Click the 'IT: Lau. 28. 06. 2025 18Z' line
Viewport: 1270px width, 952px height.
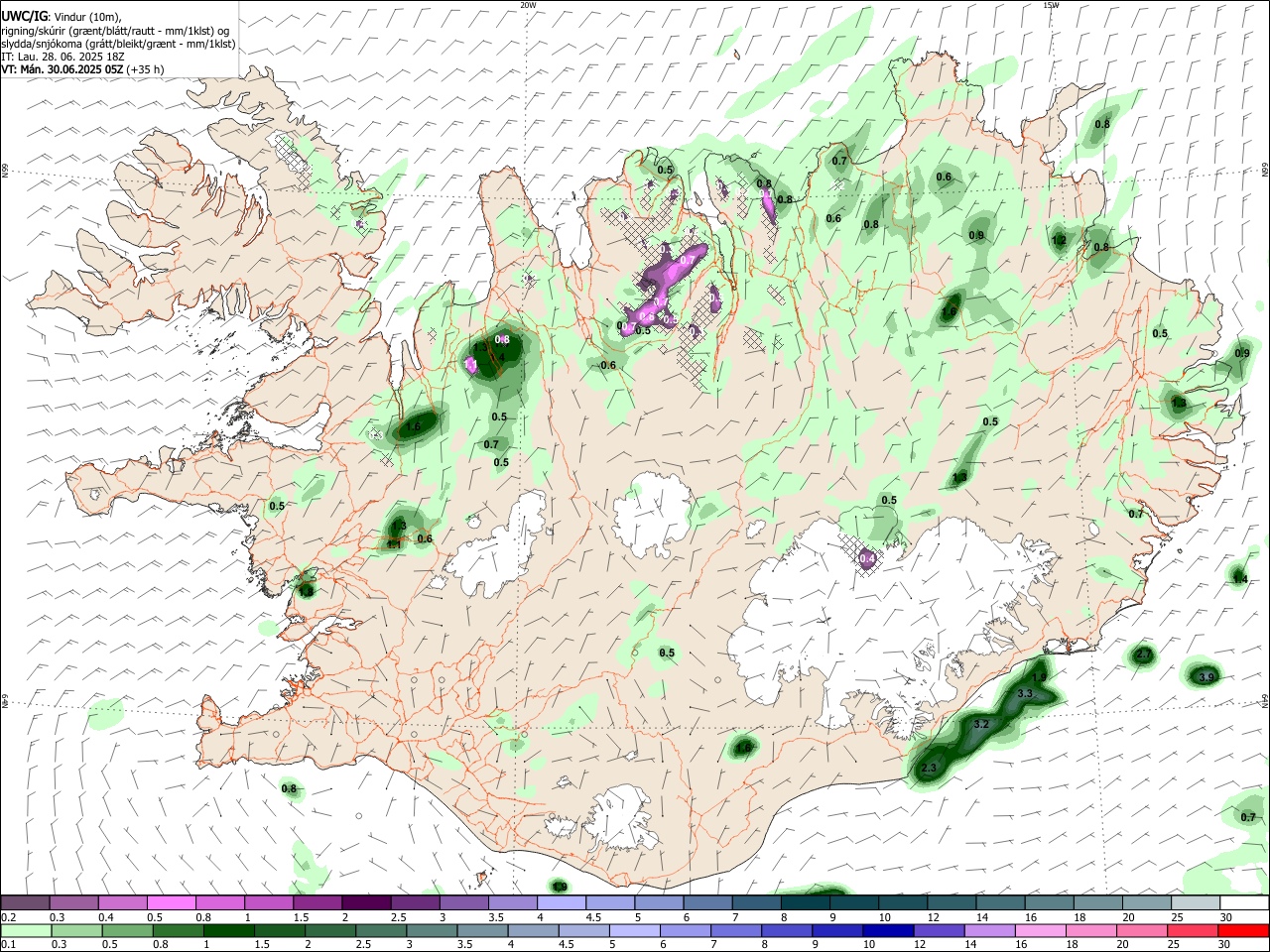tap(63, 57)
